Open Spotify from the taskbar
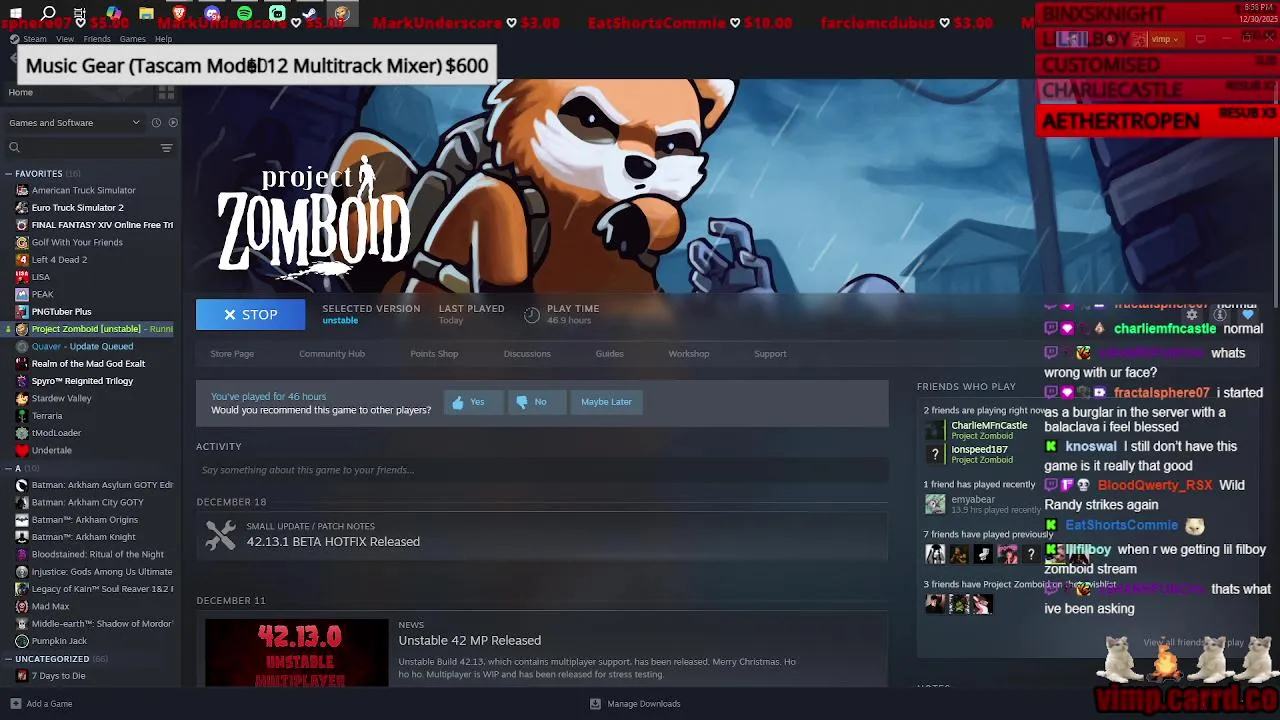This screenshot has height=720, width=1280. [x=244, y=14]
